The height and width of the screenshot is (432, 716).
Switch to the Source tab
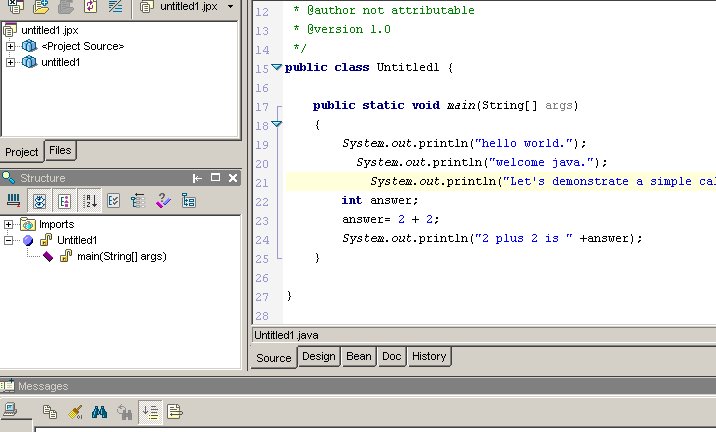tap(274, 358)
